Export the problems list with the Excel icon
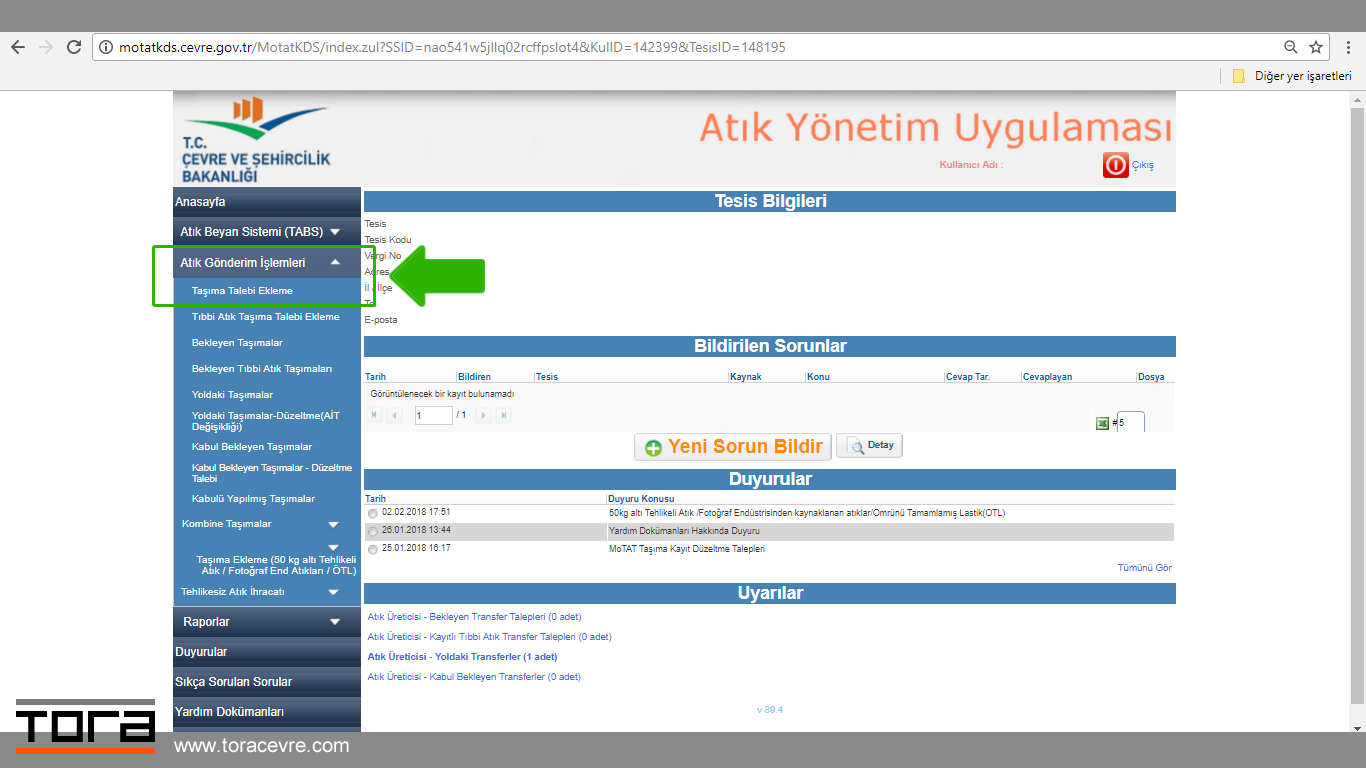The height and width of the screenshot is (768, 1366). pyautogui.click(x=1102, y=423)
